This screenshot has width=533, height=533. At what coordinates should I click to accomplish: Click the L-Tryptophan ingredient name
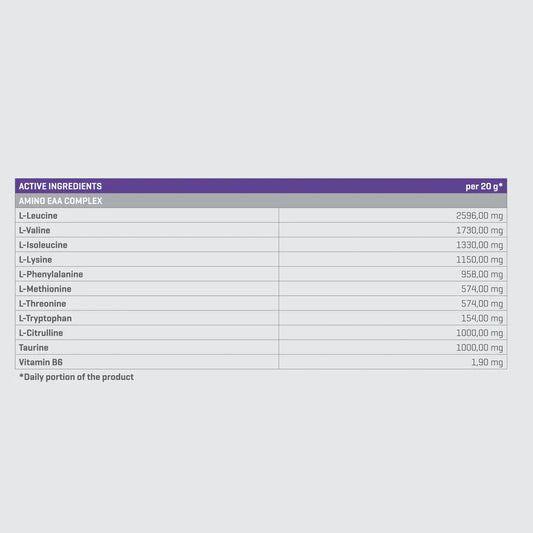[x=45, y=319]
